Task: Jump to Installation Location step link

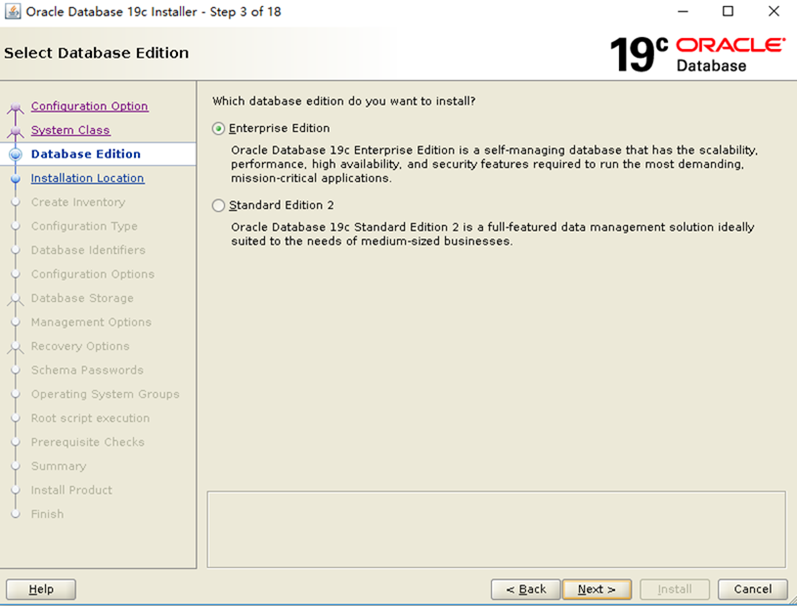Action: (x=87, y=178)
